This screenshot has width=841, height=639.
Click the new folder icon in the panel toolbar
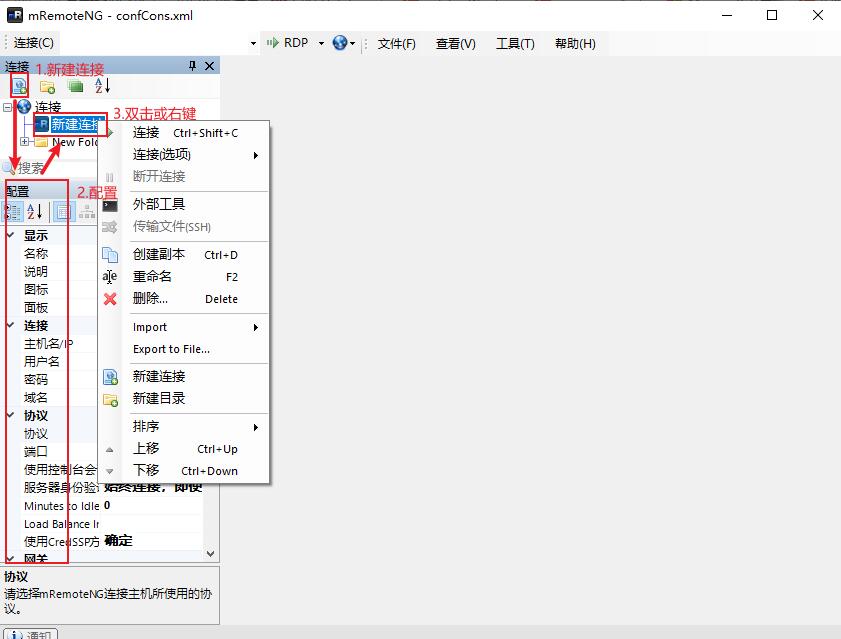(x=48, y=86)
